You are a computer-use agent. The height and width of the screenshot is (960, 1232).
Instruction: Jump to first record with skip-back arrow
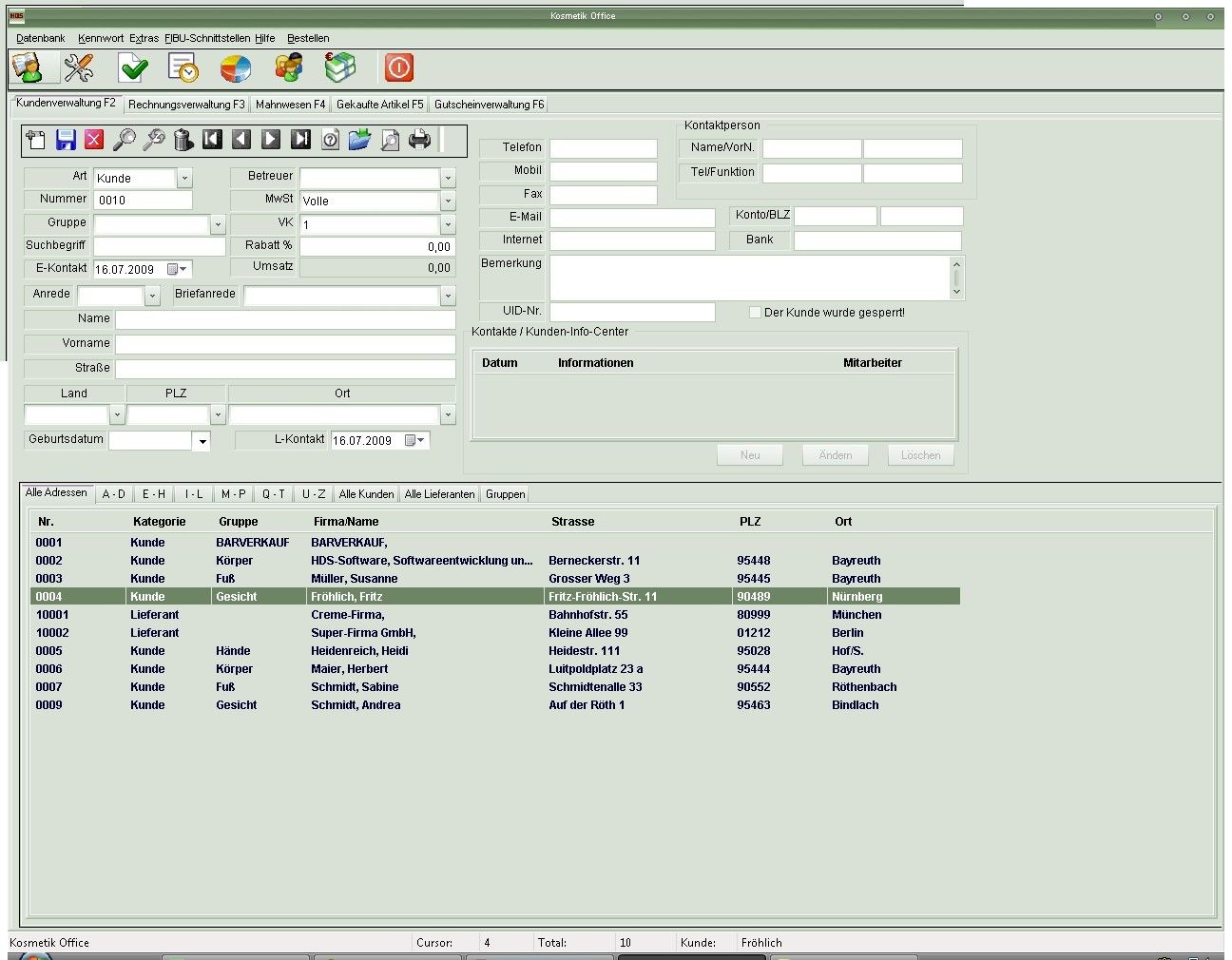pyautogui.click(x=212, y=140)
